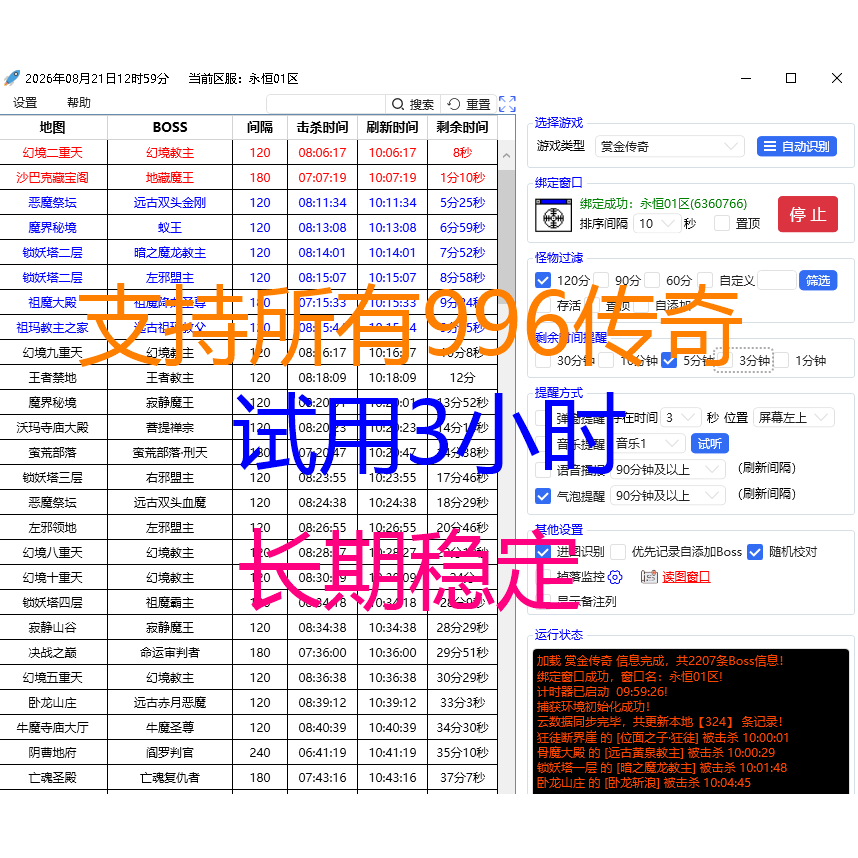The image size is (858, 858).
Task: Select the 阎罗判官 boss cell
Action: click(170, 752)
